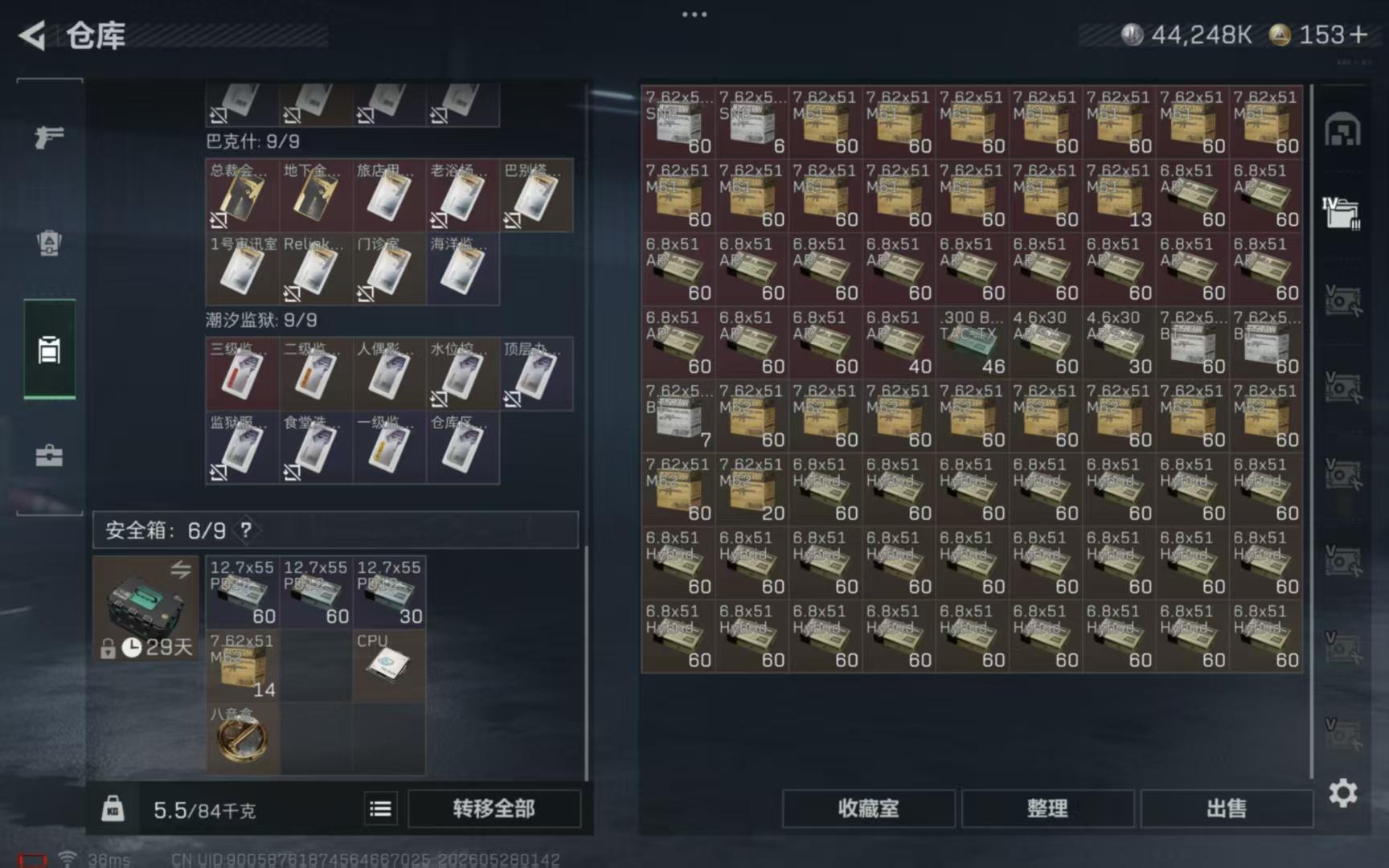Open the backpack tab in left sidebar
This screenshot has width=1389, height=868.
(x=49, y=243)
